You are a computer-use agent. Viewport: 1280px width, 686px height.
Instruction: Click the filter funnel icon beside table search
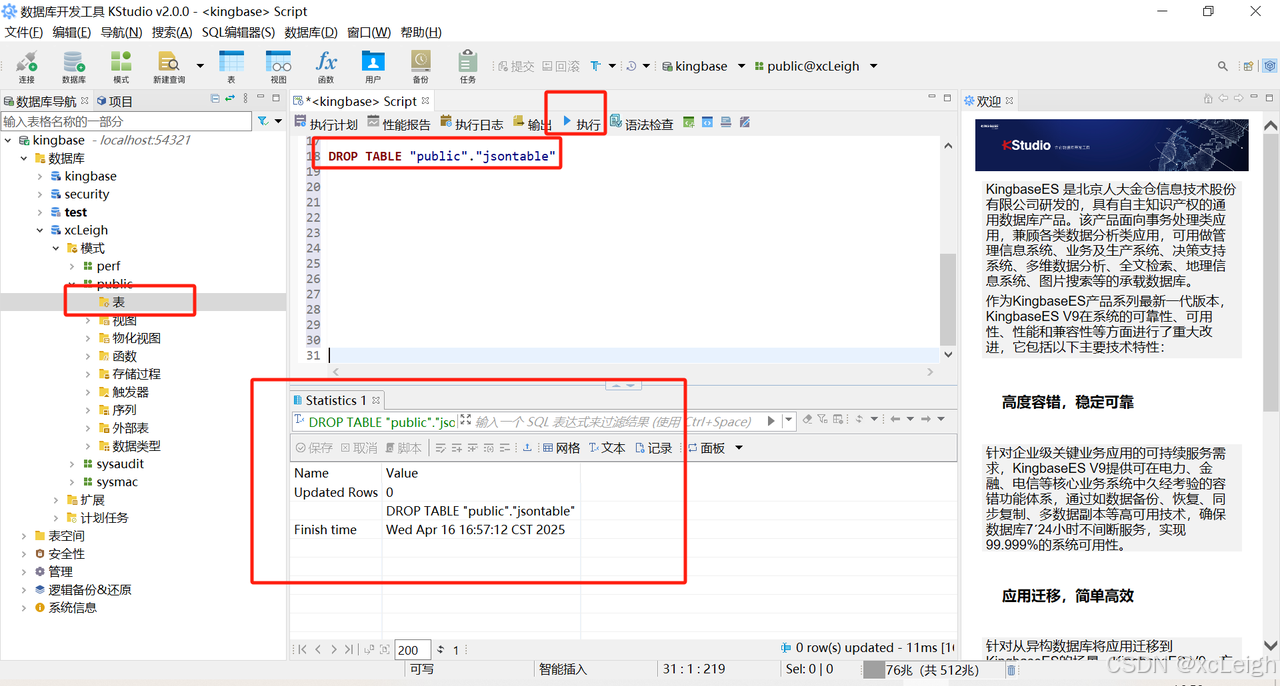(x=263, y=121)
